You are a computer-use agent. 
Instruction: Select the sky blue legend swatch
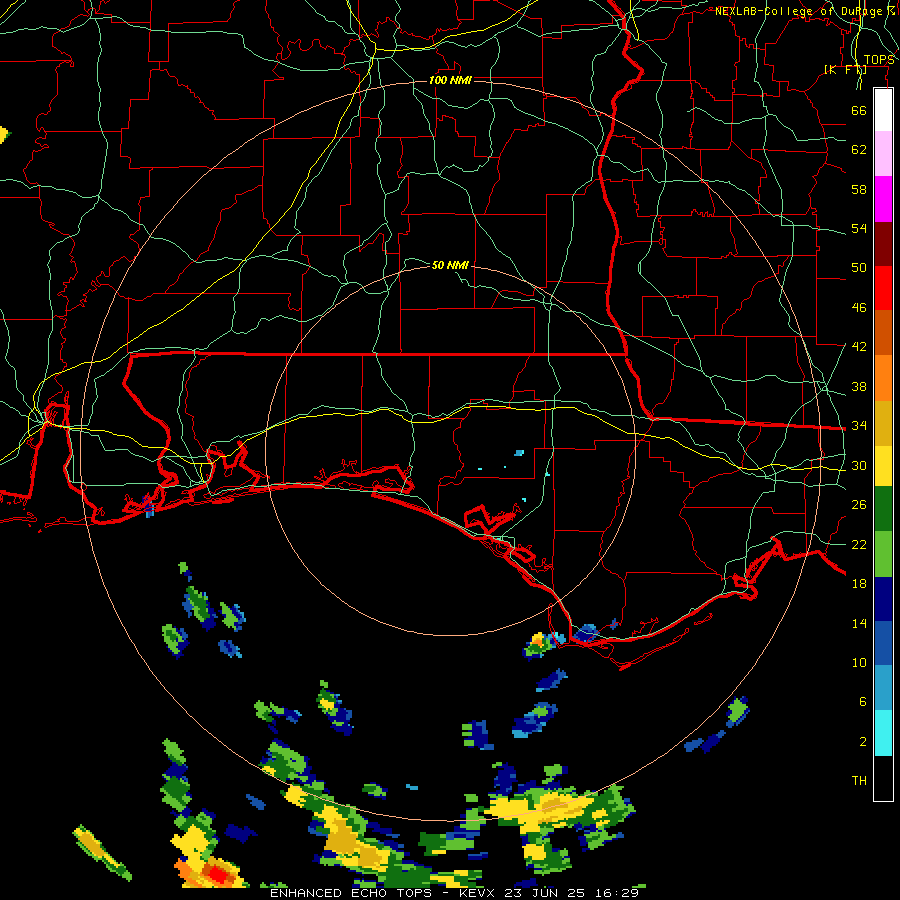tap(883, 688)
